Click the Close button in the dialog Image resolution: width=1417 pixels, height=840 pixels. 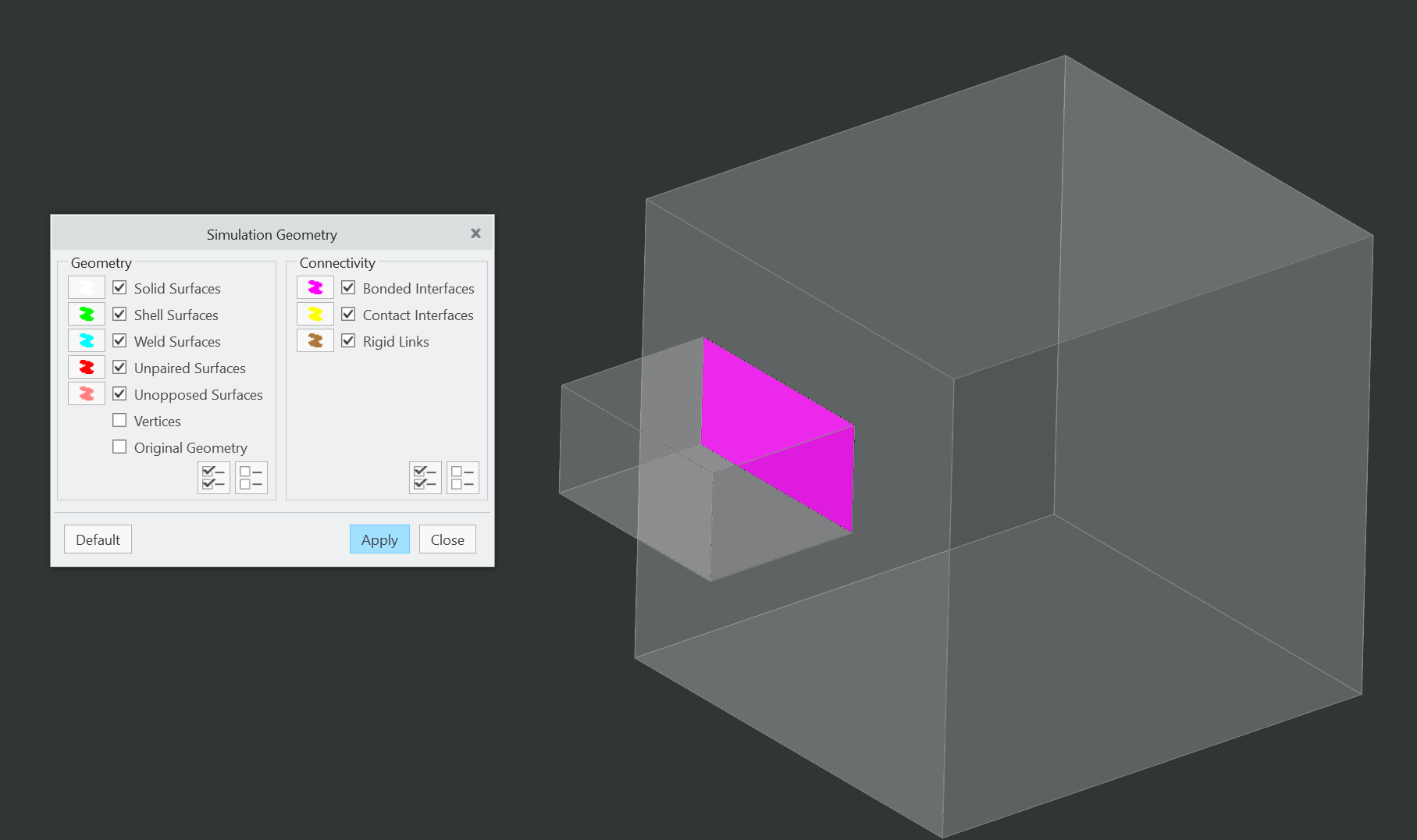point(447,539)
